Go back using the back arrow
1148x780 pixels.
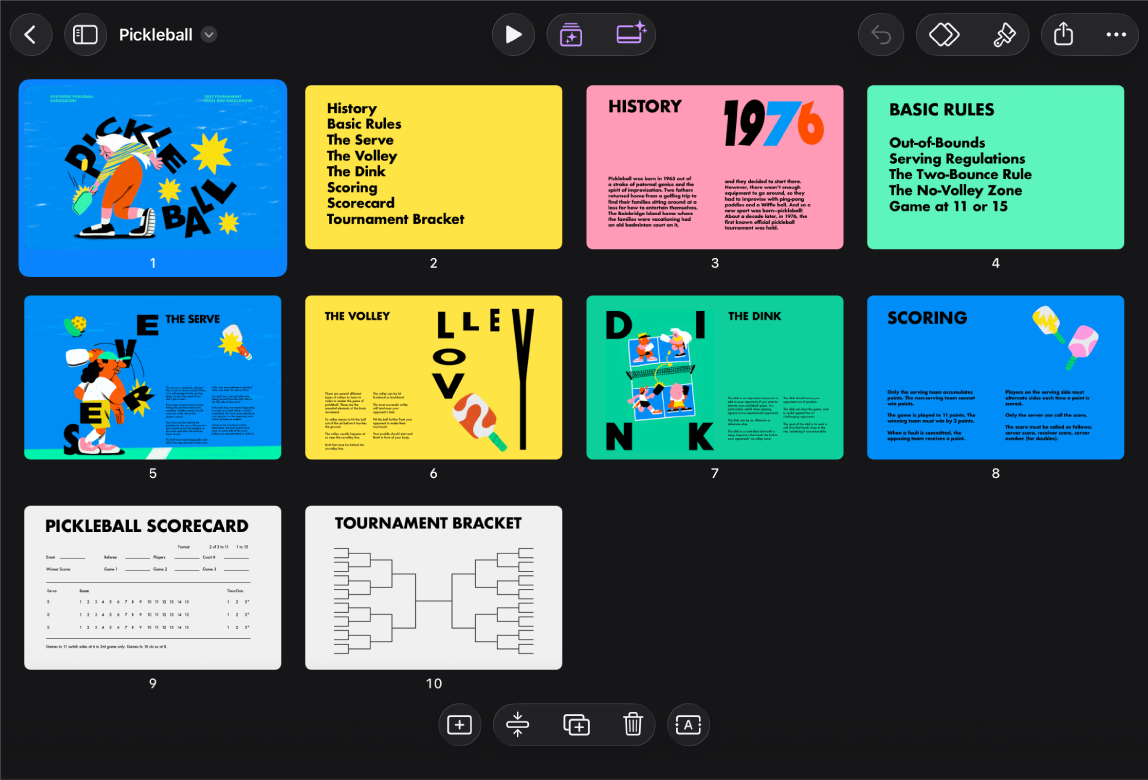[x=31, y=34]
